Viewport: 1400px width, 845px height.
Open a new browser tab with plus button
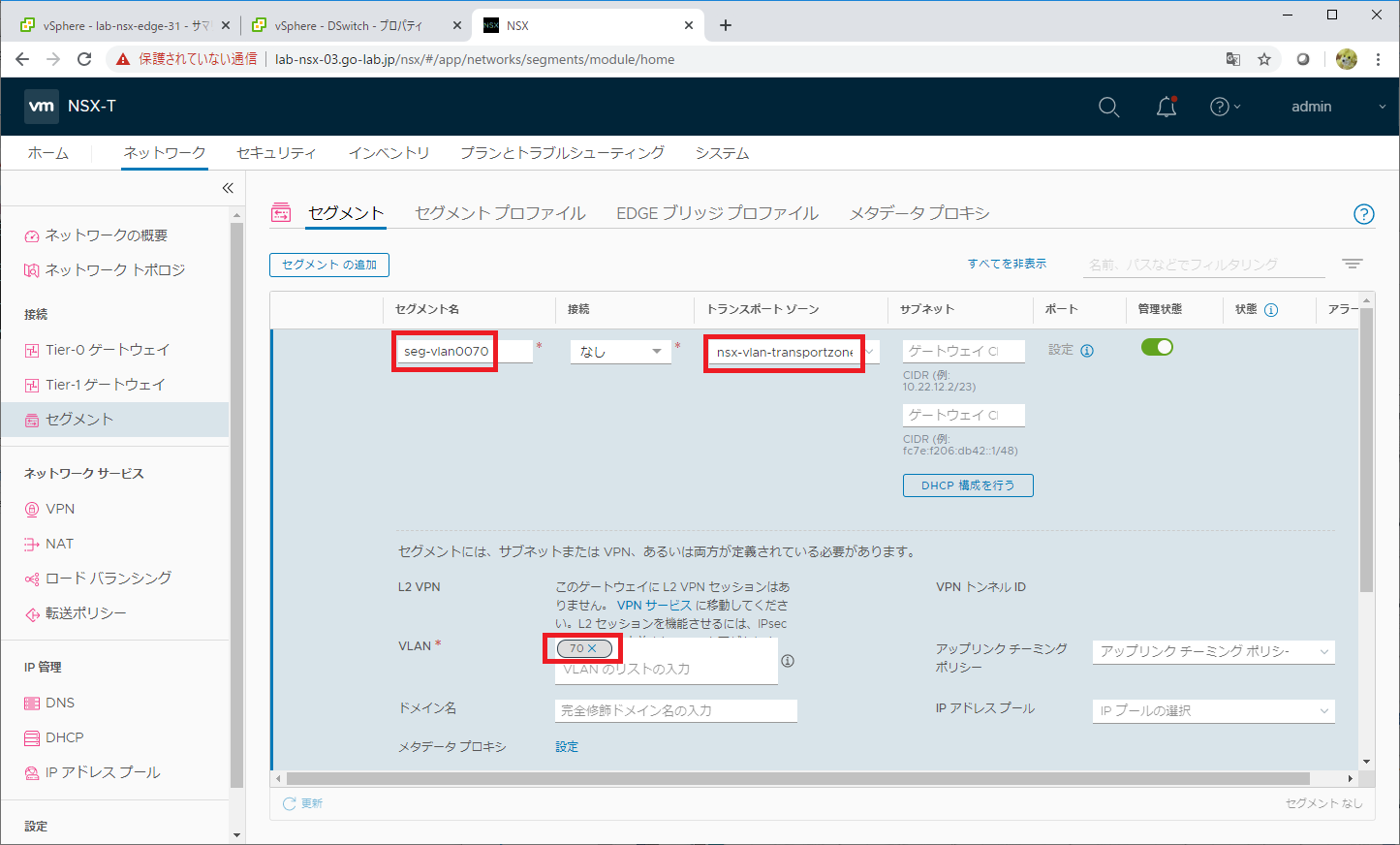click(x=726, y=25)
